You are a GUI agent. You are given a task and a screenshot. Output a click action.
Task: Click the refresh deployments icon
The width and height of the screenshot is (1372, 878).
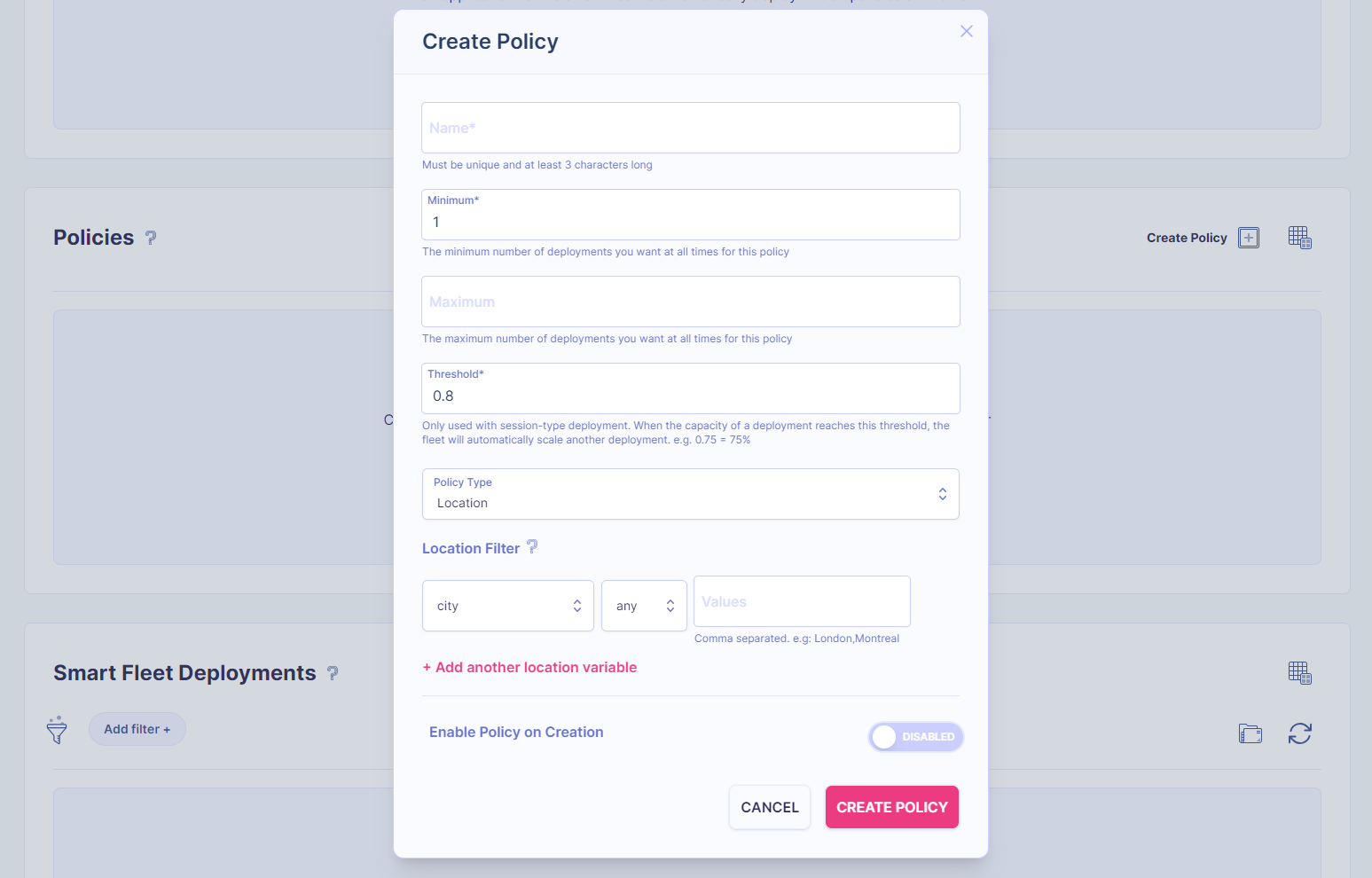pyautogui.click(x=1299, y=733)
